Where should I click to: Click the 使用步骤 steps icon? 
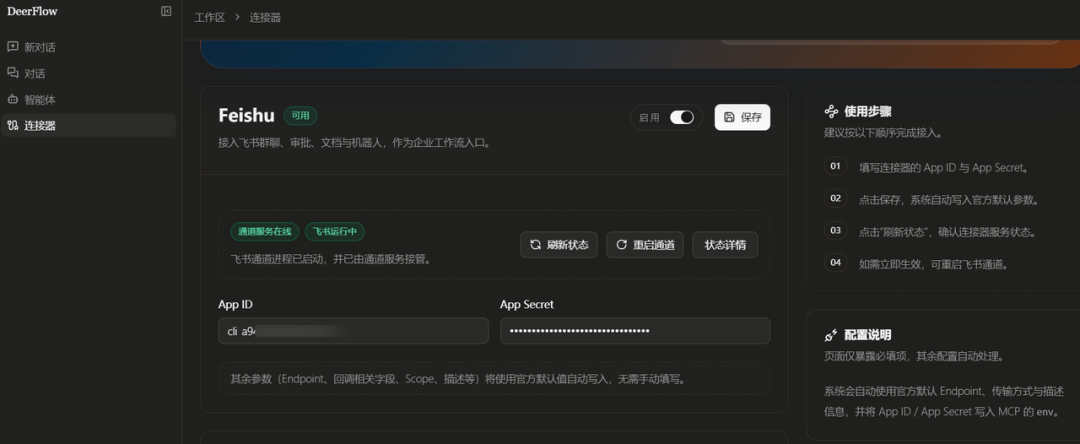(x=831, y=112)
